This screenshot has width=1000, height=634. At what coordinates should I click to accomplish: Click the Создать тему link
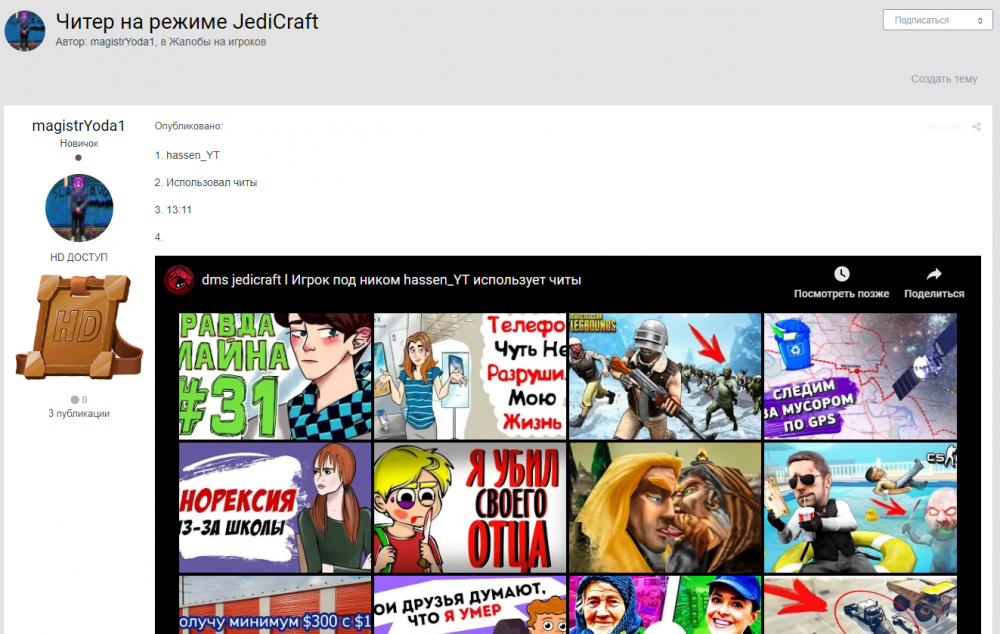point(943,79)
